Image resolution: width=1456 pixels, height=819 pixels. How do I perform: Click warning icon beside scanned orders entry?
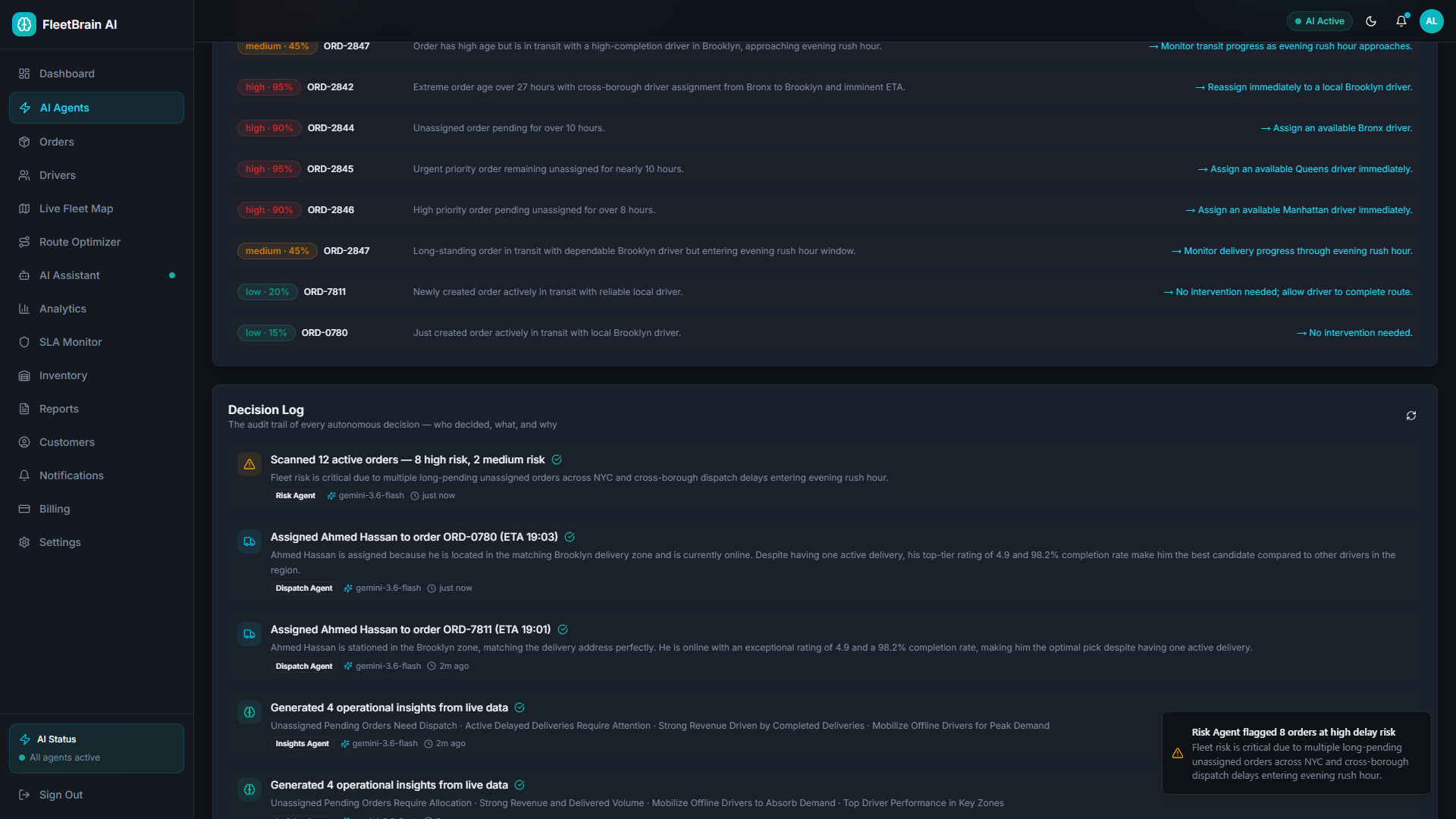[249, 464]
